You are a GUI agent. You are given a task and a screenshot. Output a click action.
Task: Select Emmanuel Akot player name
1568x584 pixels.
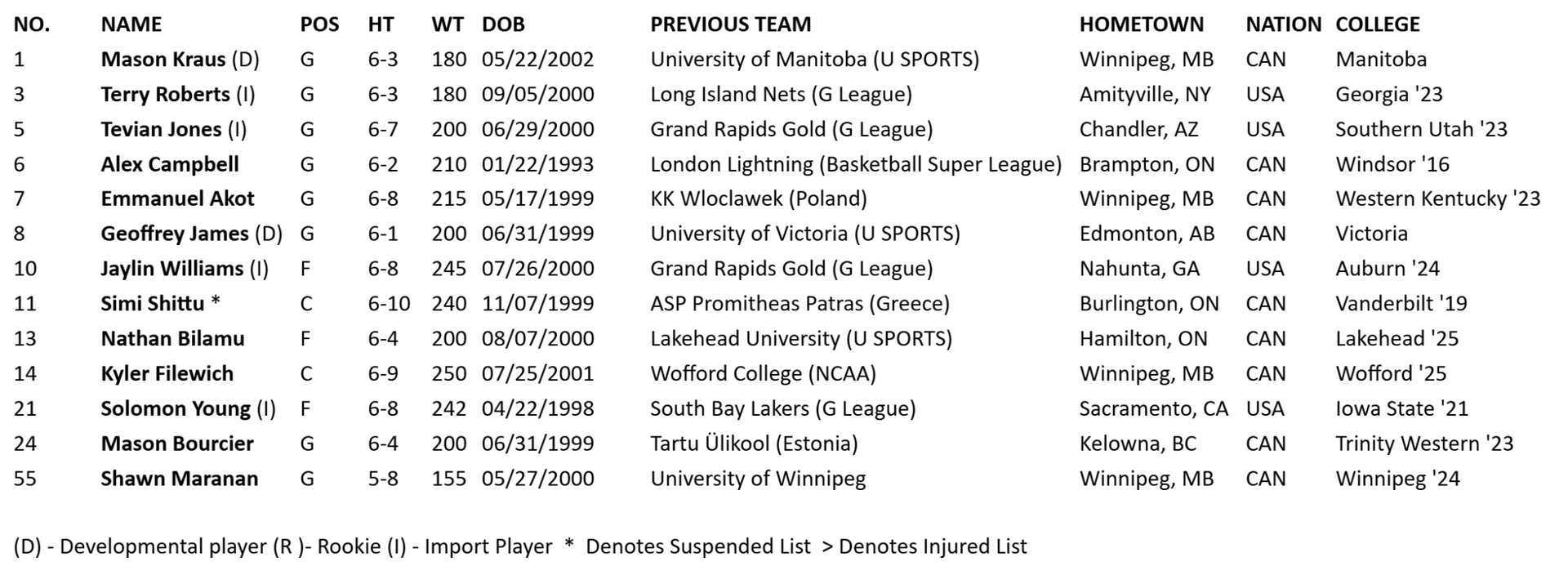(177, 199)
